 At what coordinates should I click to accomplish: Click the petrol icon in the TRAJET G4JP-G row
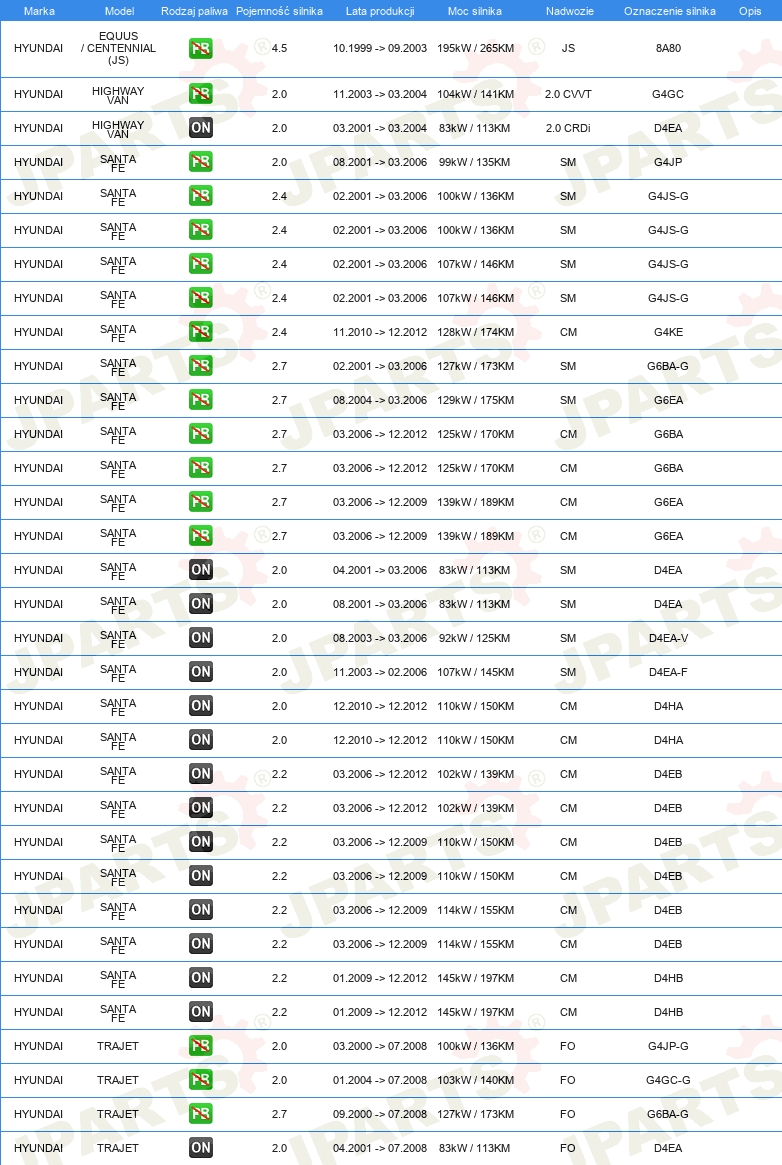(x=201, y=1045)
